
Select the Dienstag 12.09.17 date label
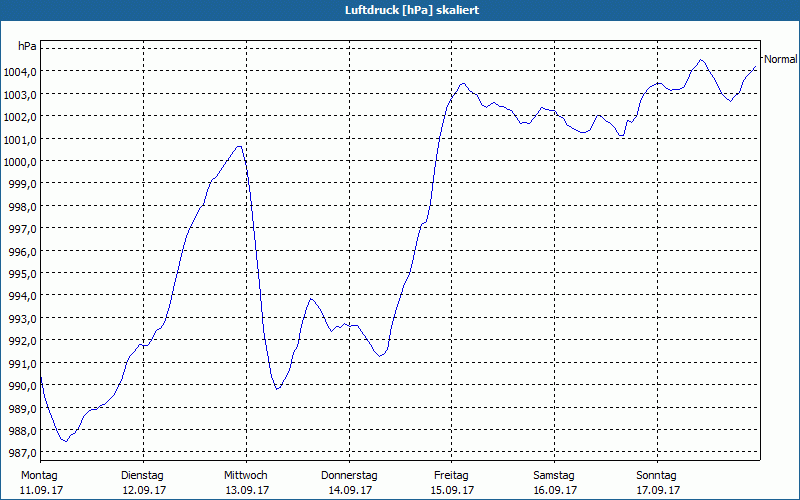[143, 483]
